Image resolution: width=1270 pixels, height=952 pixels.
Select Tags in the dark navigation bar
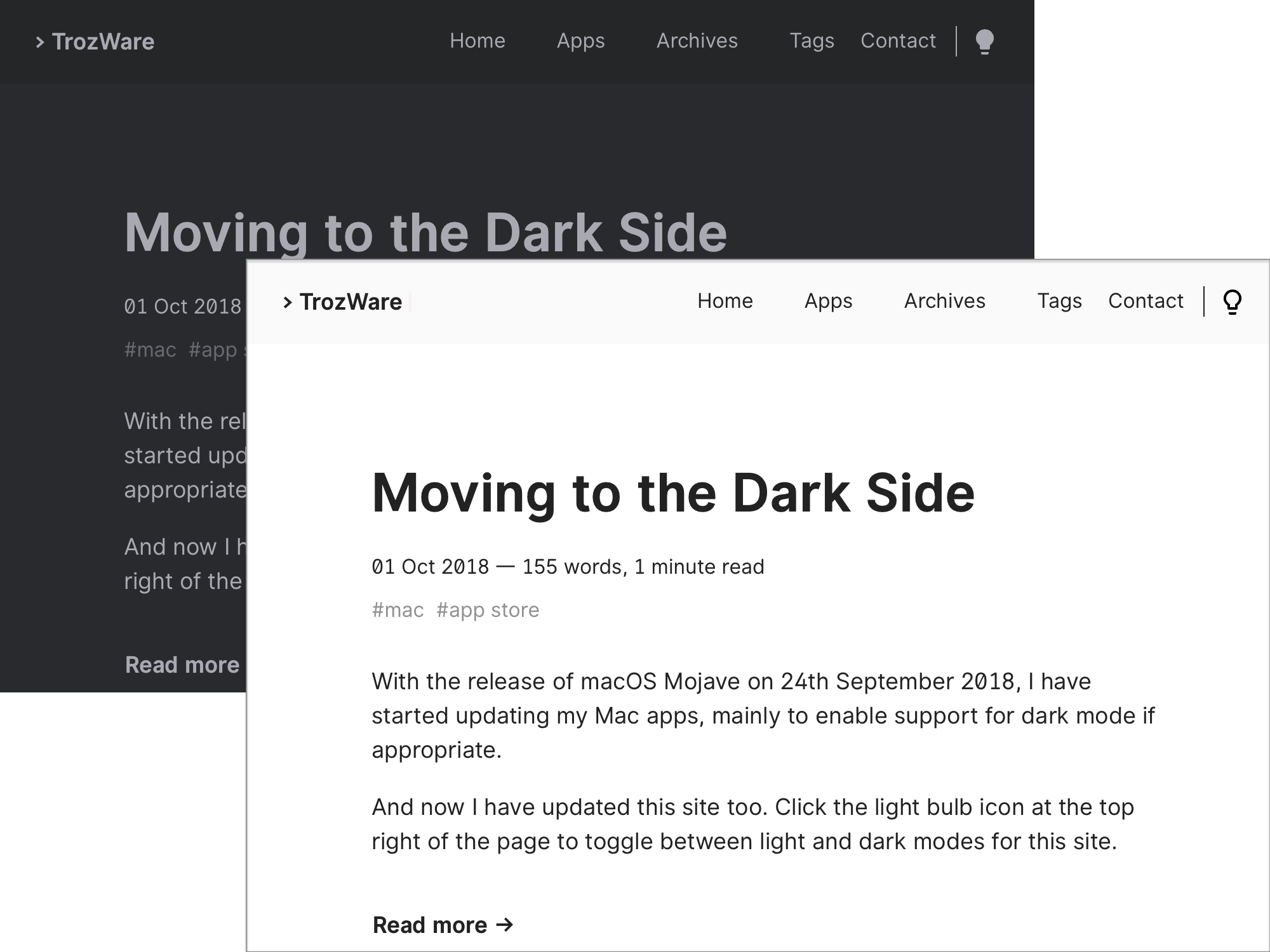click(812, 41)
